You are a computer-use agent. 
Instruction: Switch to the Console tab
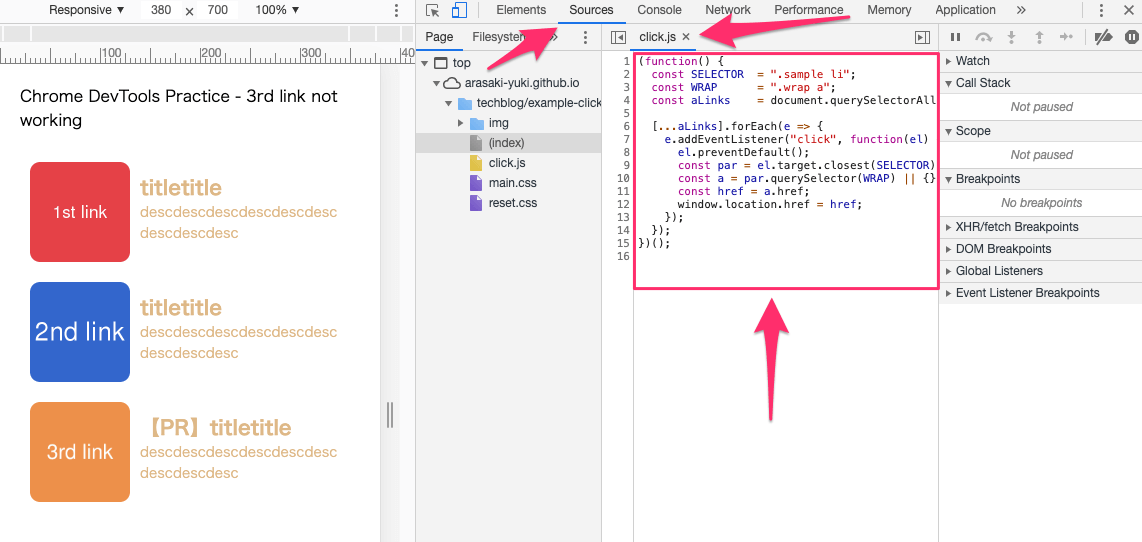(x=659, y=10)
